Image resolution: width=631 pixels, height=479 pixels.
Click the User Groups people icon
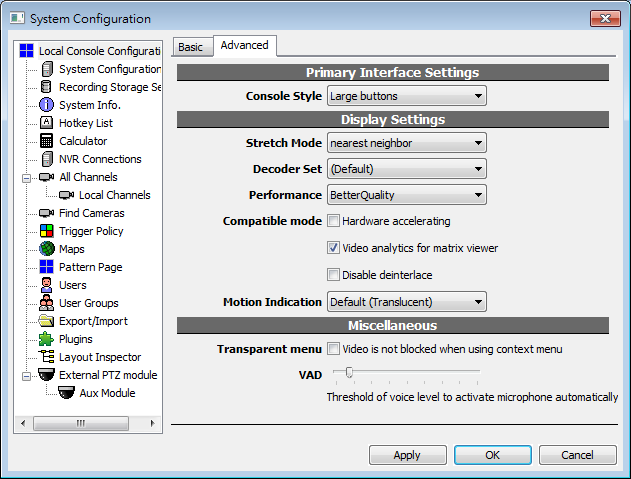click(47, 303)
